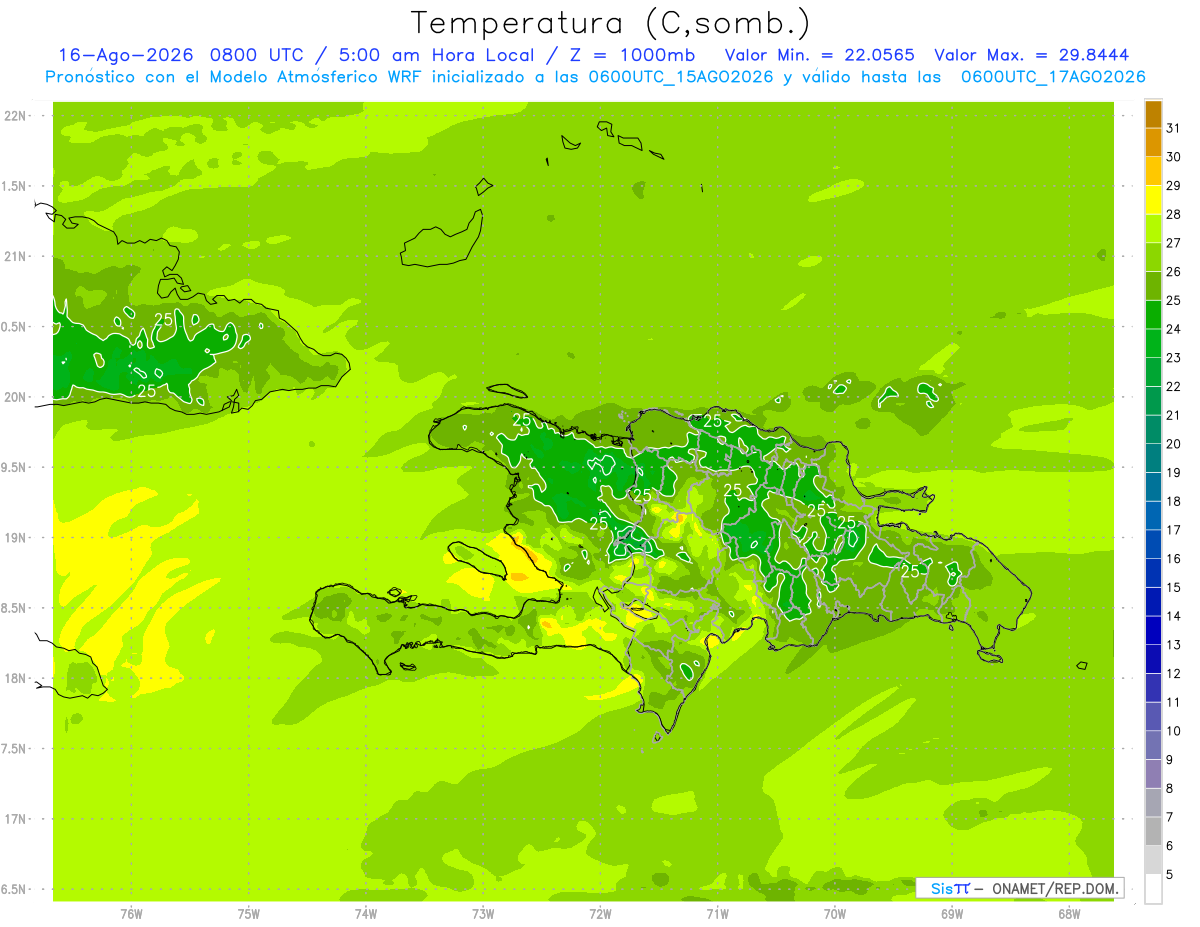1200x927 pixels.
Task: Click the '71W' longitude axis label
Action: click(x=717, y=913)
